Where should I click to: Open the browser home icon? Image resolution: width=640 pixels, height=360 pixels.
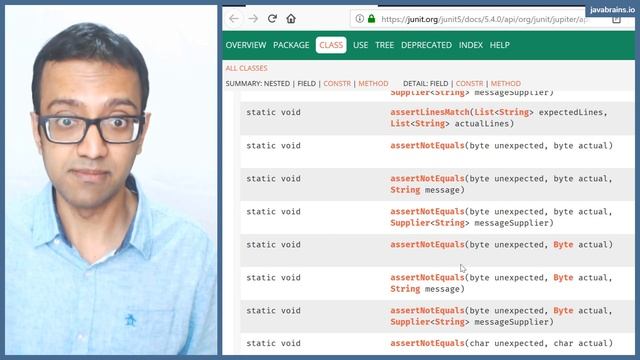[x=291, y=19]
